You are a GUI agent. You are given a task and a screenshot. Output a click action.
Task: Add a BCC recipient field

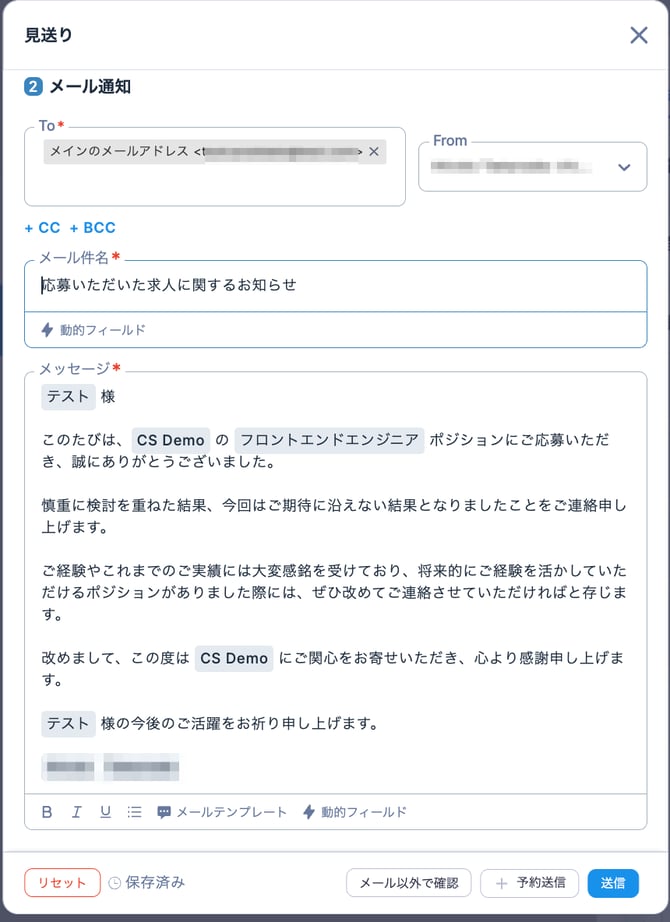[92, 228]
